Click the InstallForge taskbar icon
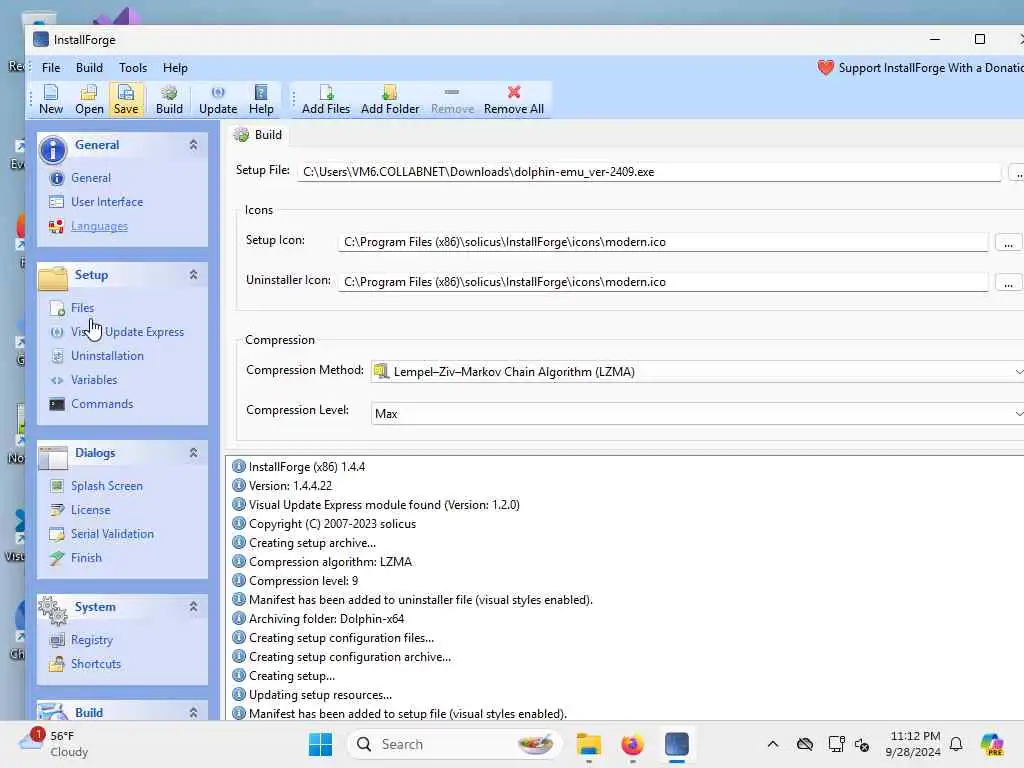1024x768 pixels. click(x=677, y=744)
